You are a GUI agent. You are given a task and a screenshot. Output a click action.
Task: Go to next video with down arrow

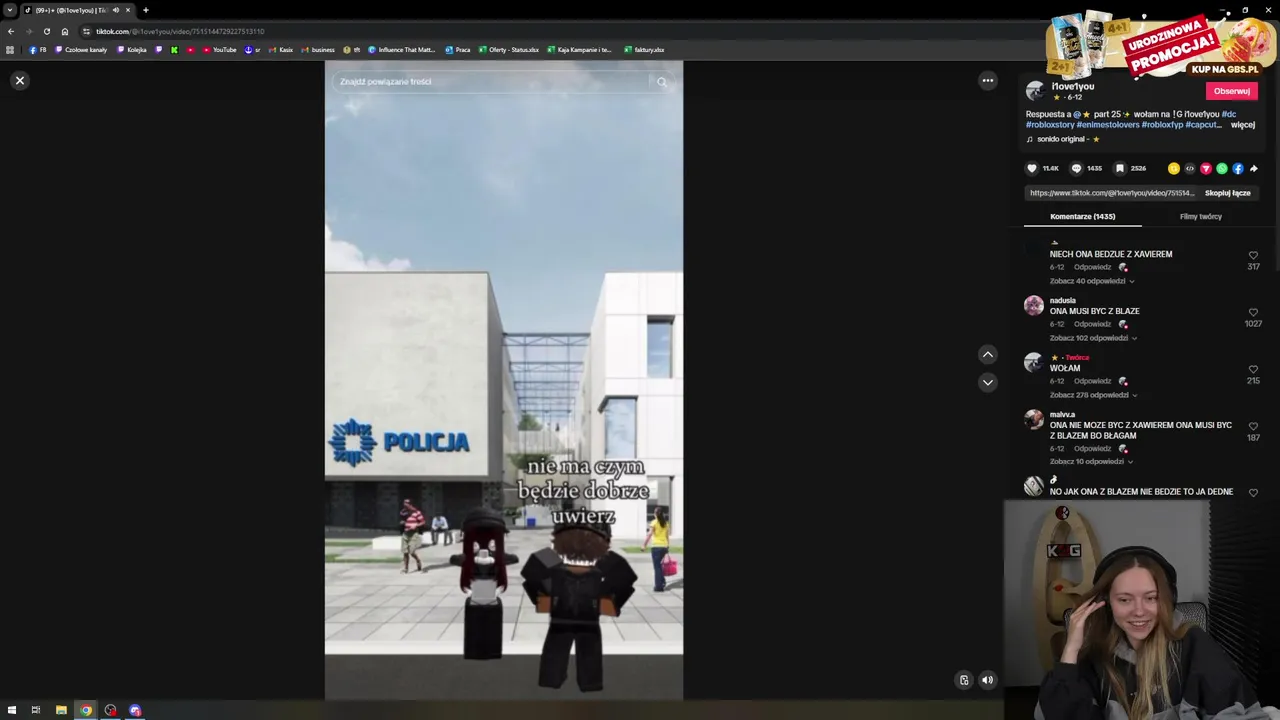click(988, 382)
